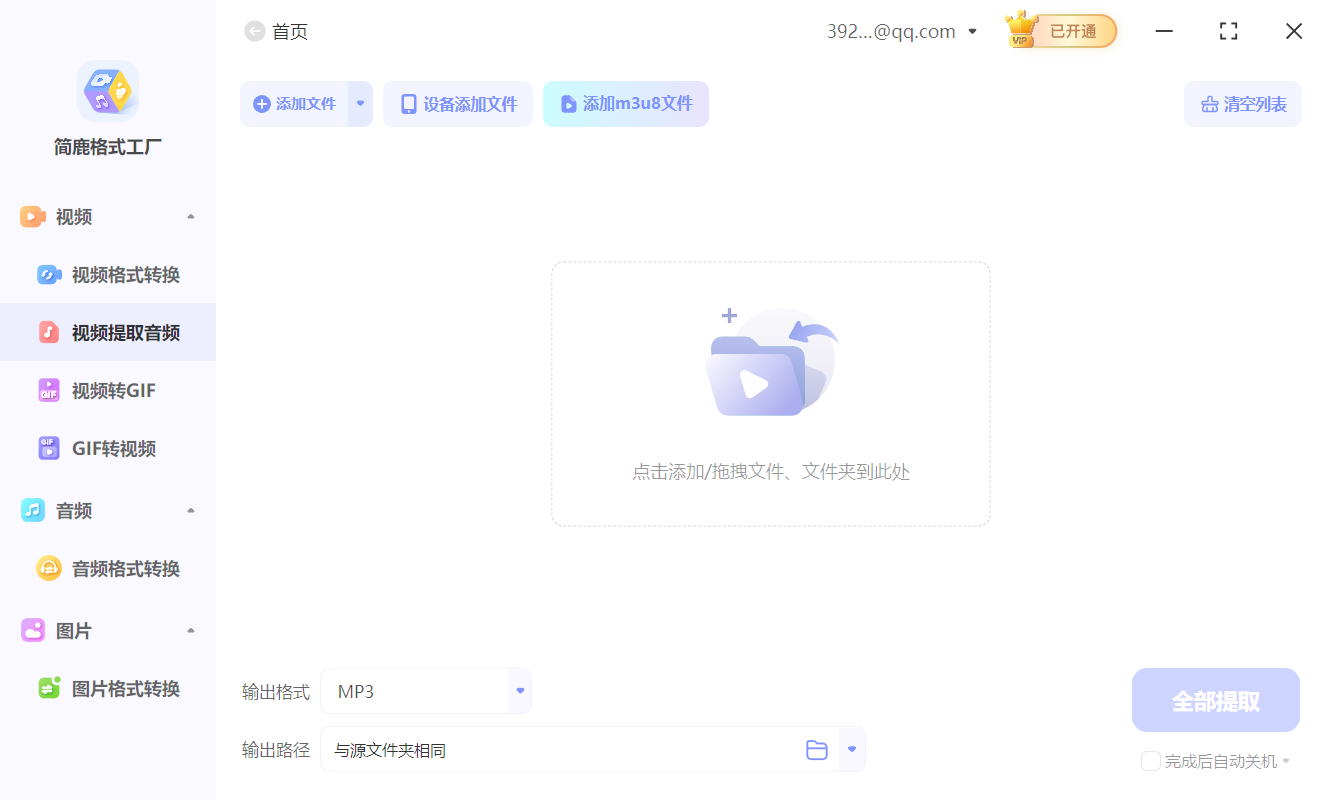The image size is (1326, 800).
Task: Collapse the 视频 section chevron
Action: [190, 216]
